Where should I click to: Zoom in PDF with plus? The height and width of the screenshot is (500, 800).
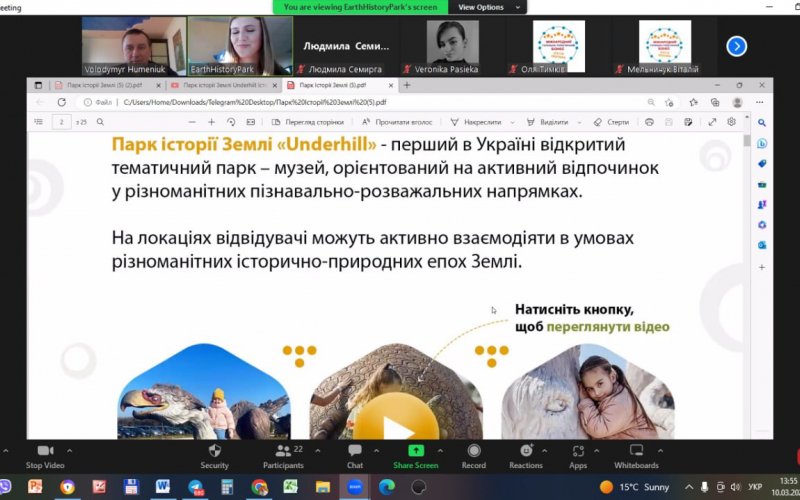pyautogui.click(x=211, y=122)
